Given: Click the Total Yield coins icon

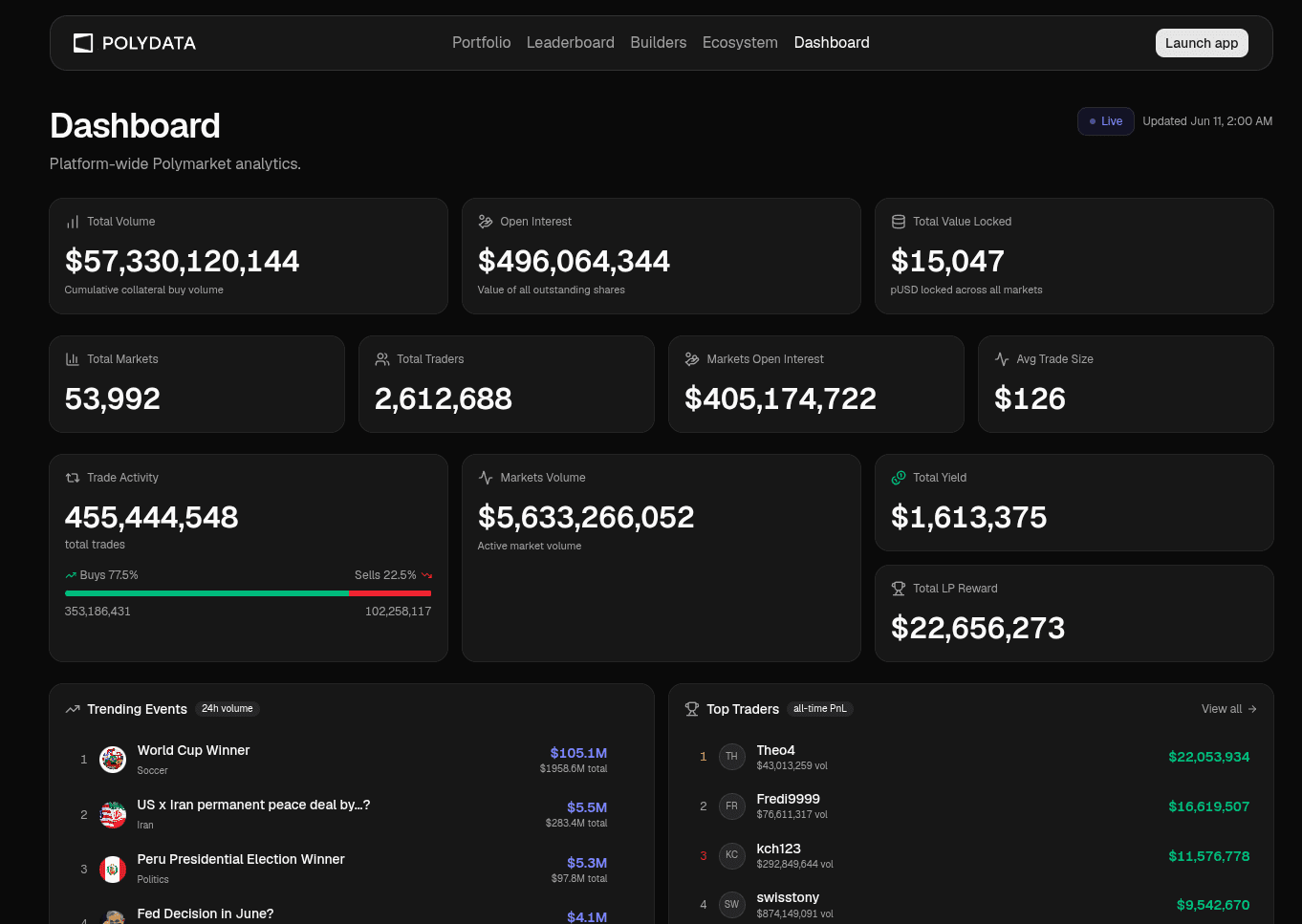Looking at the screenshot, I should (x=899, y=478).
